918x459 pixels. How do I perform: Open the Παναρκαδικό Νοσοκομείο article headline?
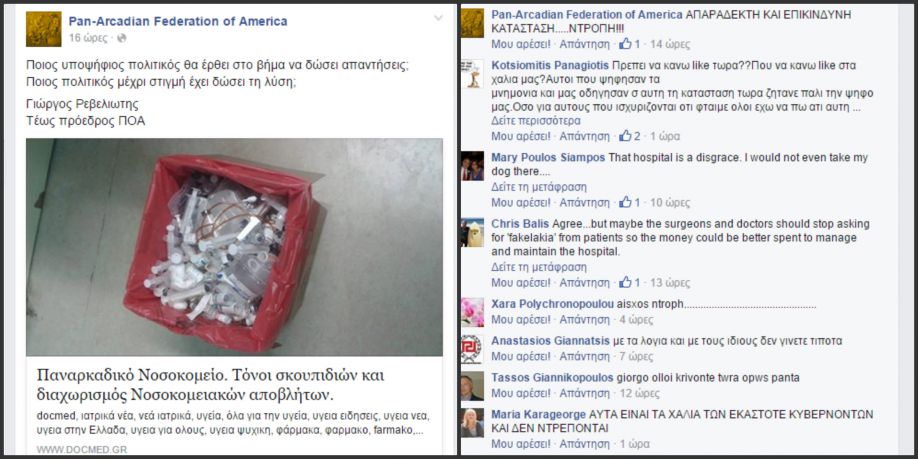pyautogui.click(x=211, y=385)
